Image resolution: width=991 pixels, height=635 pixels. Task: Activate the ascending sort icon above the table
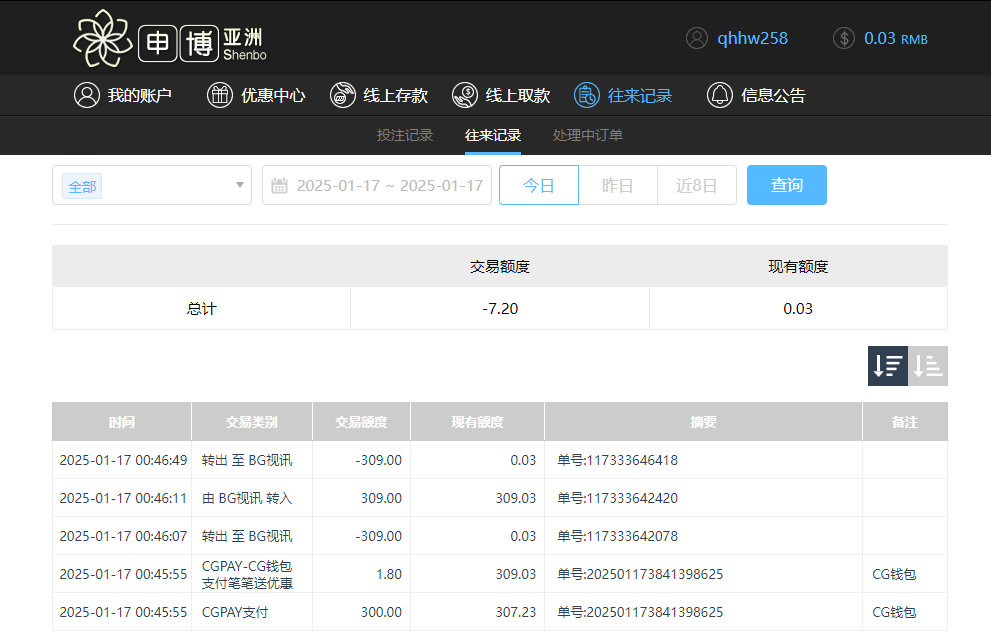[927, 365]
